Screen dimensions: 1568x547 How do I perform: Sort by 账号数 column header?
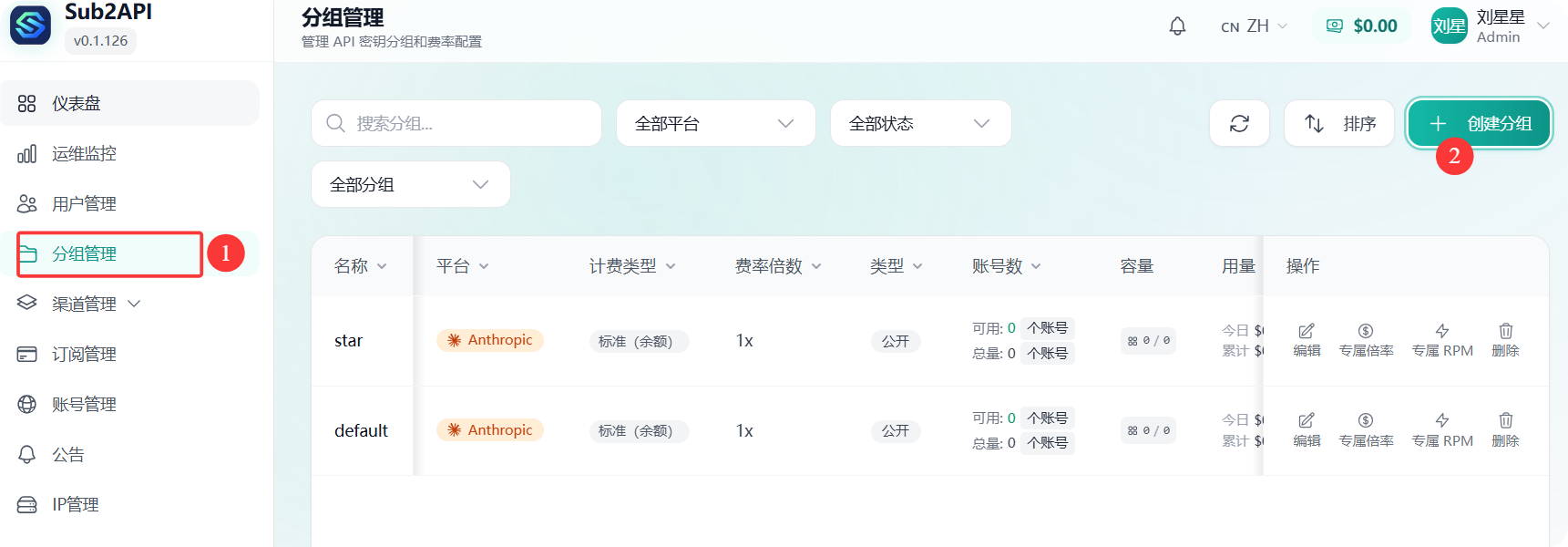[1007, 266]
